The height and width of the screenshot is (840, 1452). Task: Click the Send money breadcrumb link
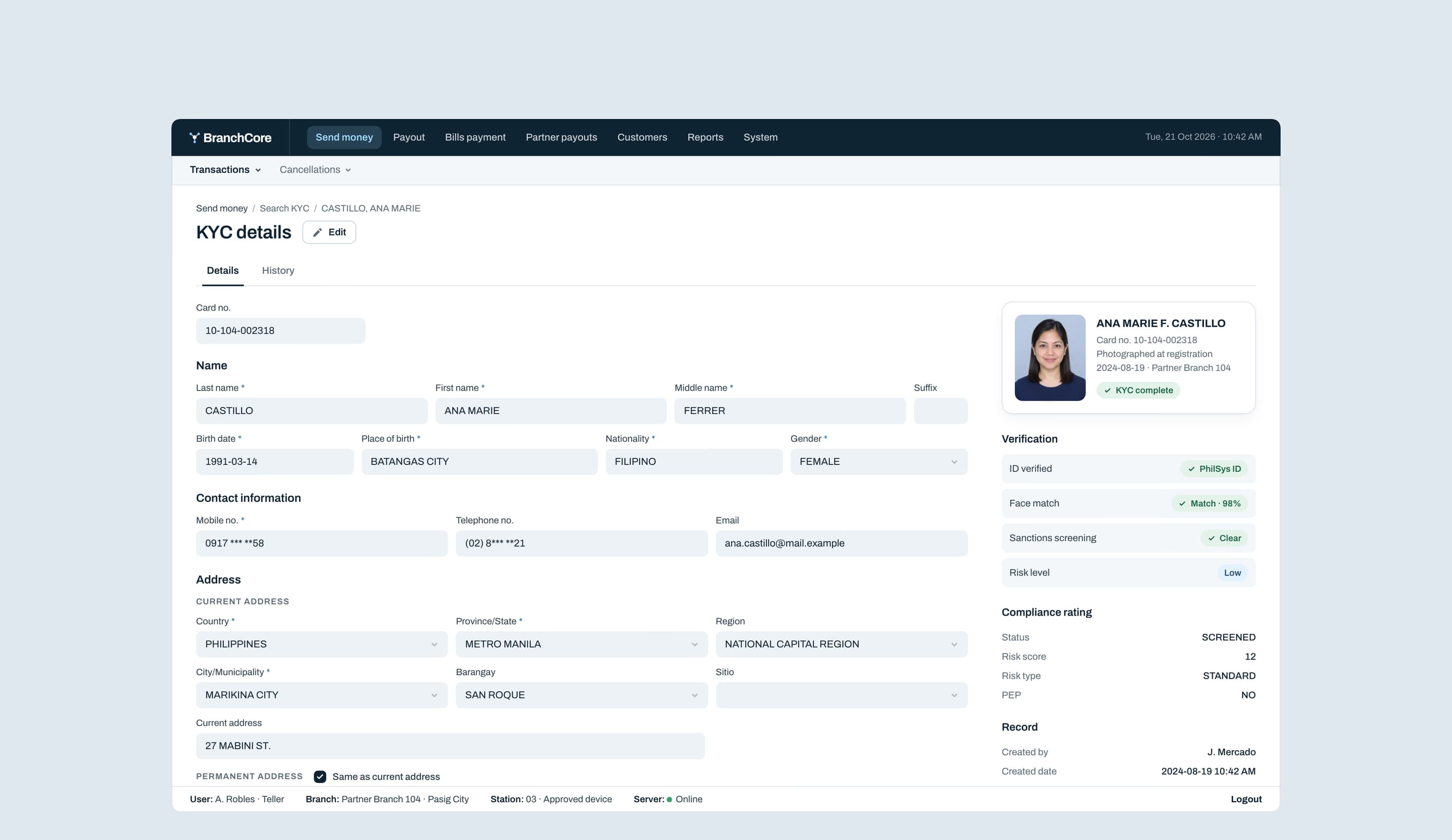click(x=221, y=208)
